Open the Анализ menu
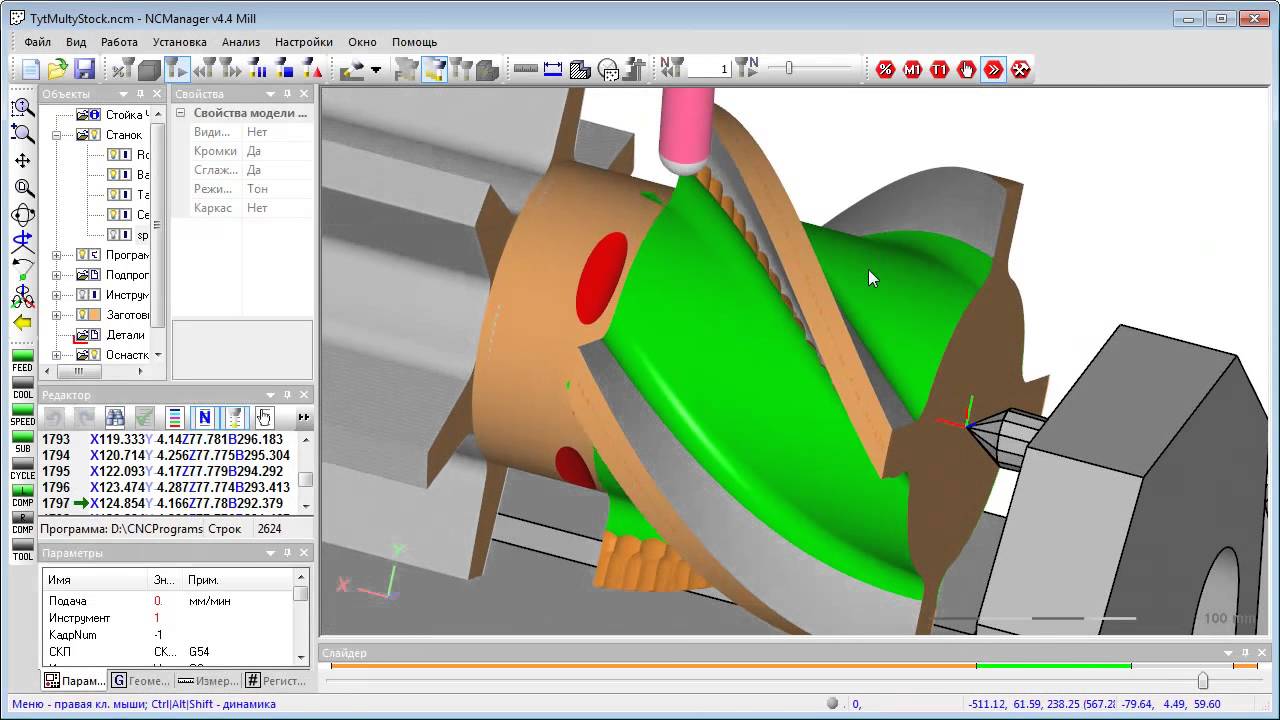This screenshot has height=720, width=1280. coord(241,42)
